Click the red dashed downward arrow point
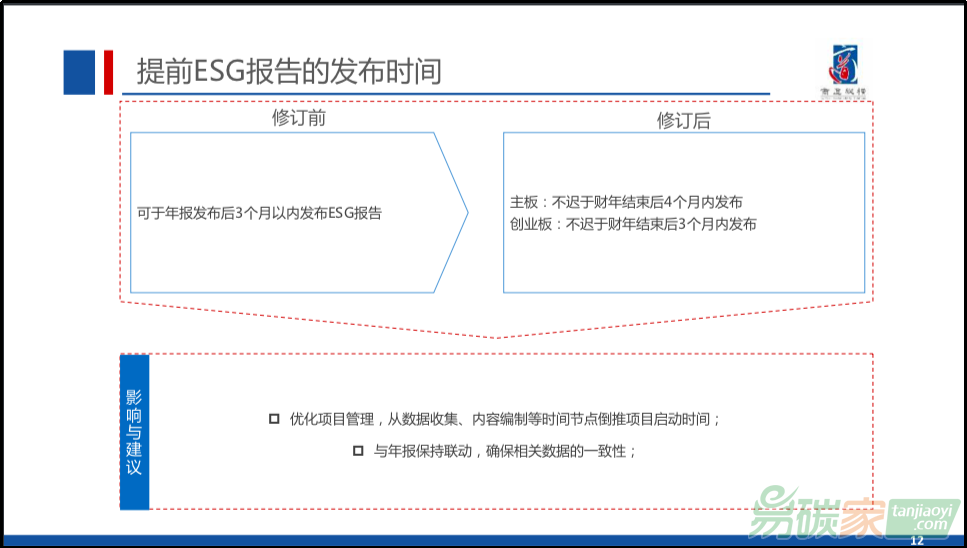 coord(497,336)
